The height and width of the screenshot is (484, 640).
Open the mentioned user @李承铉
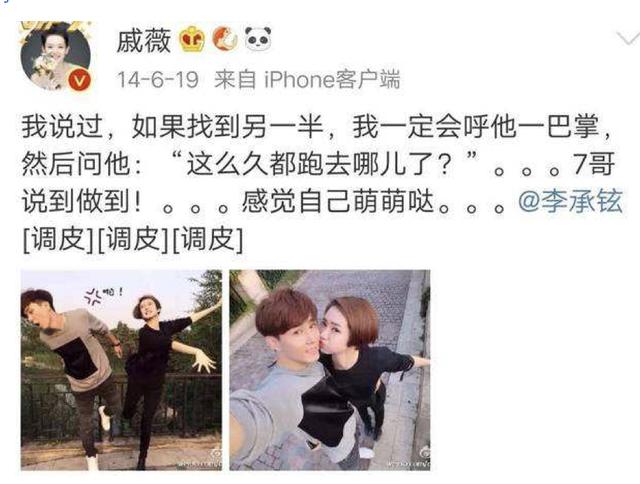click(x=570, y=201)
